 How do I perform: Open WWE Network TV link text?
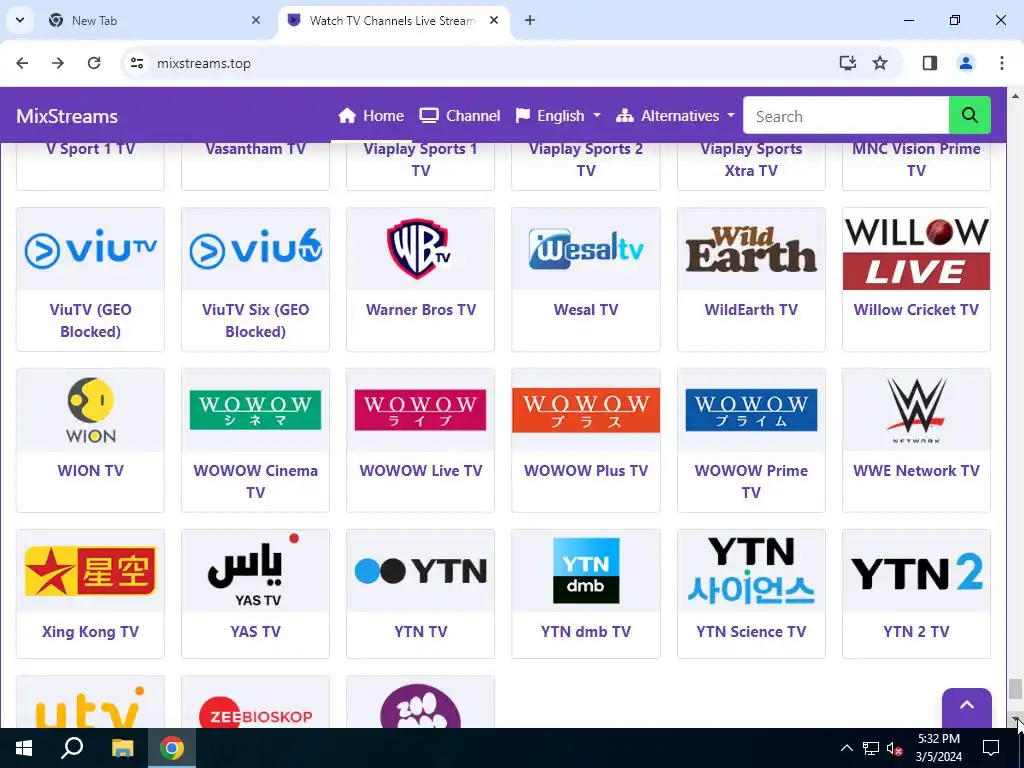pyautogui.click(x=916, y=470)
